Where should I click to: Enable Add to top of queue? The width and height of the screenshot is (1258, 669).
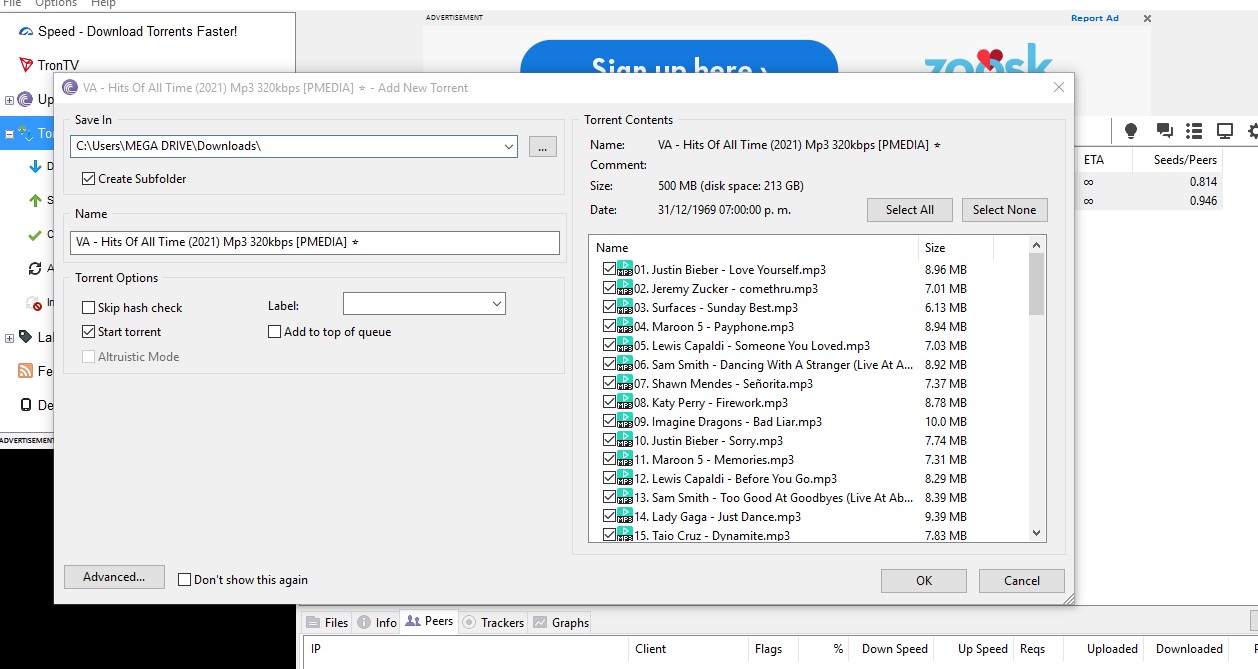(x=274, y=332)
